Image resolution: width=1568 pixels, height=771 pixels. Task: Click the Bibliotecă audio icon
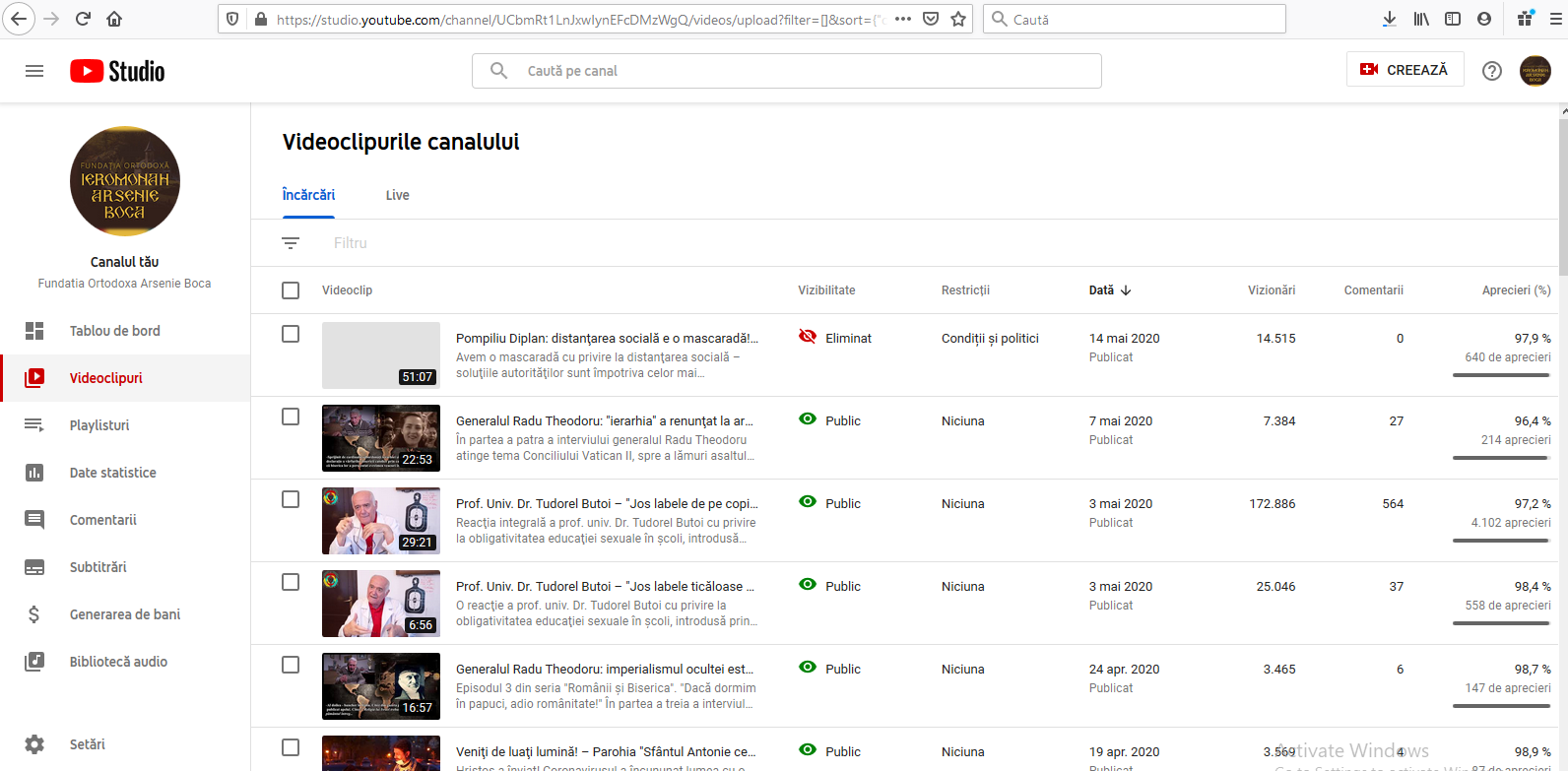pos(34,662)
